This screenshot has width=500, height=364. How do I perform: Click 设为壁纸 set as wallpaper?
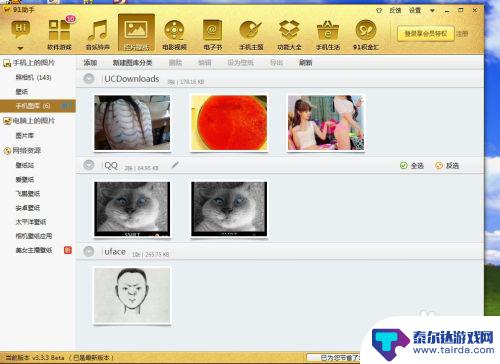point(240,63)
